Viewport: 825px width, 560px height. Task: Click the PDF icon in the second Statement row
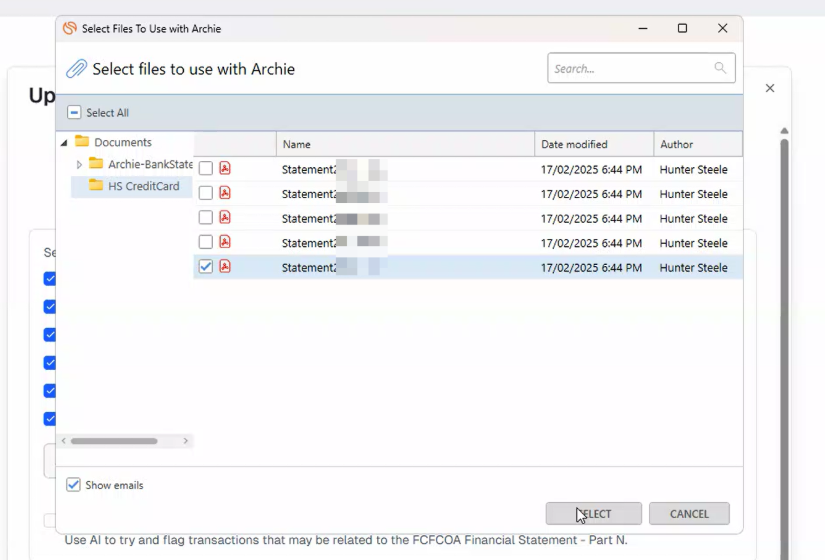point(225,193)
